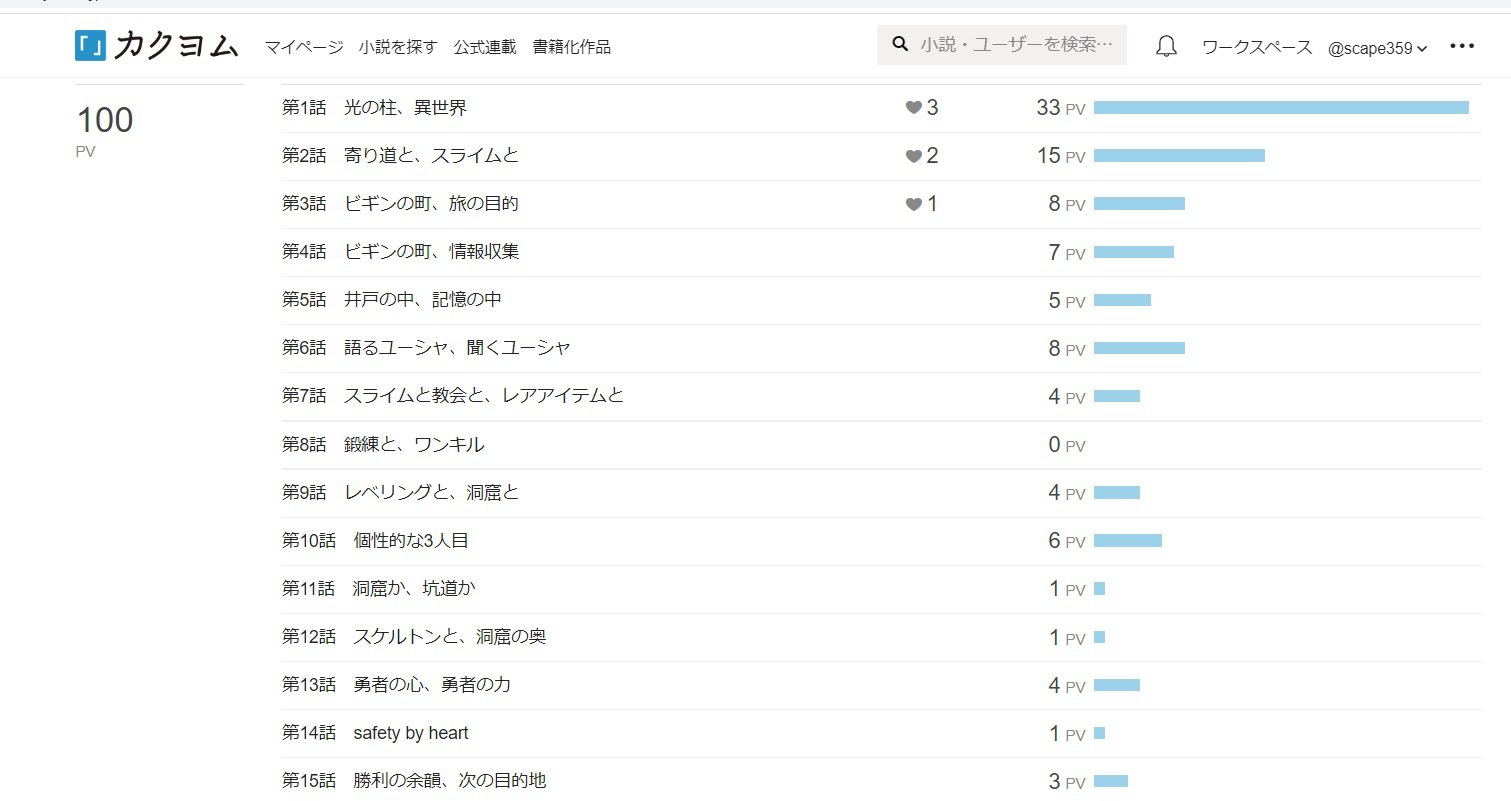Image resolution: width=1511 pixels, height=801 pixels.
Task: Open 公式連載 navigation item
Action: point(485,47)
